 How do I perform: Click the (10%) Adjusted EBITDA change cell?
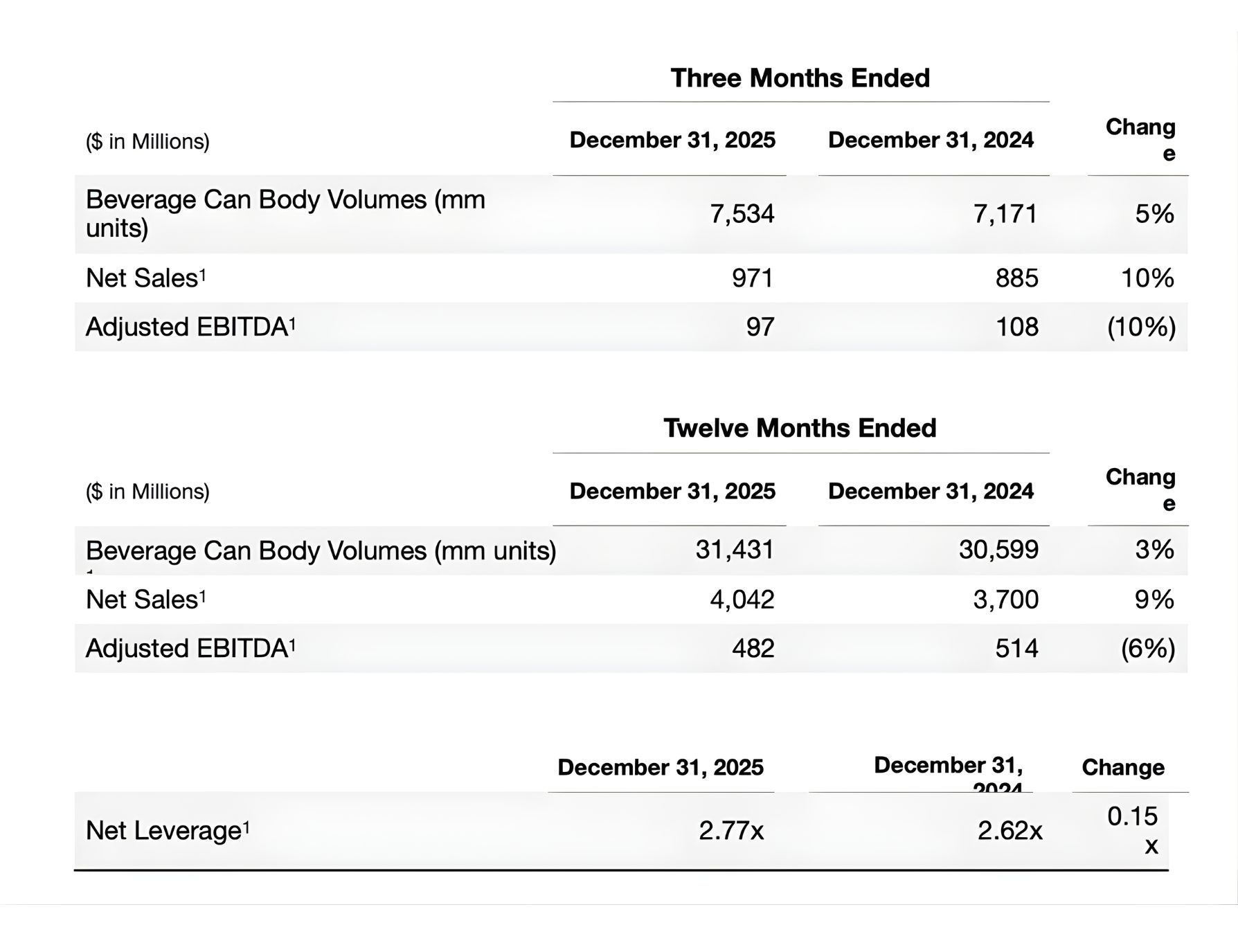click(1141, 327)
